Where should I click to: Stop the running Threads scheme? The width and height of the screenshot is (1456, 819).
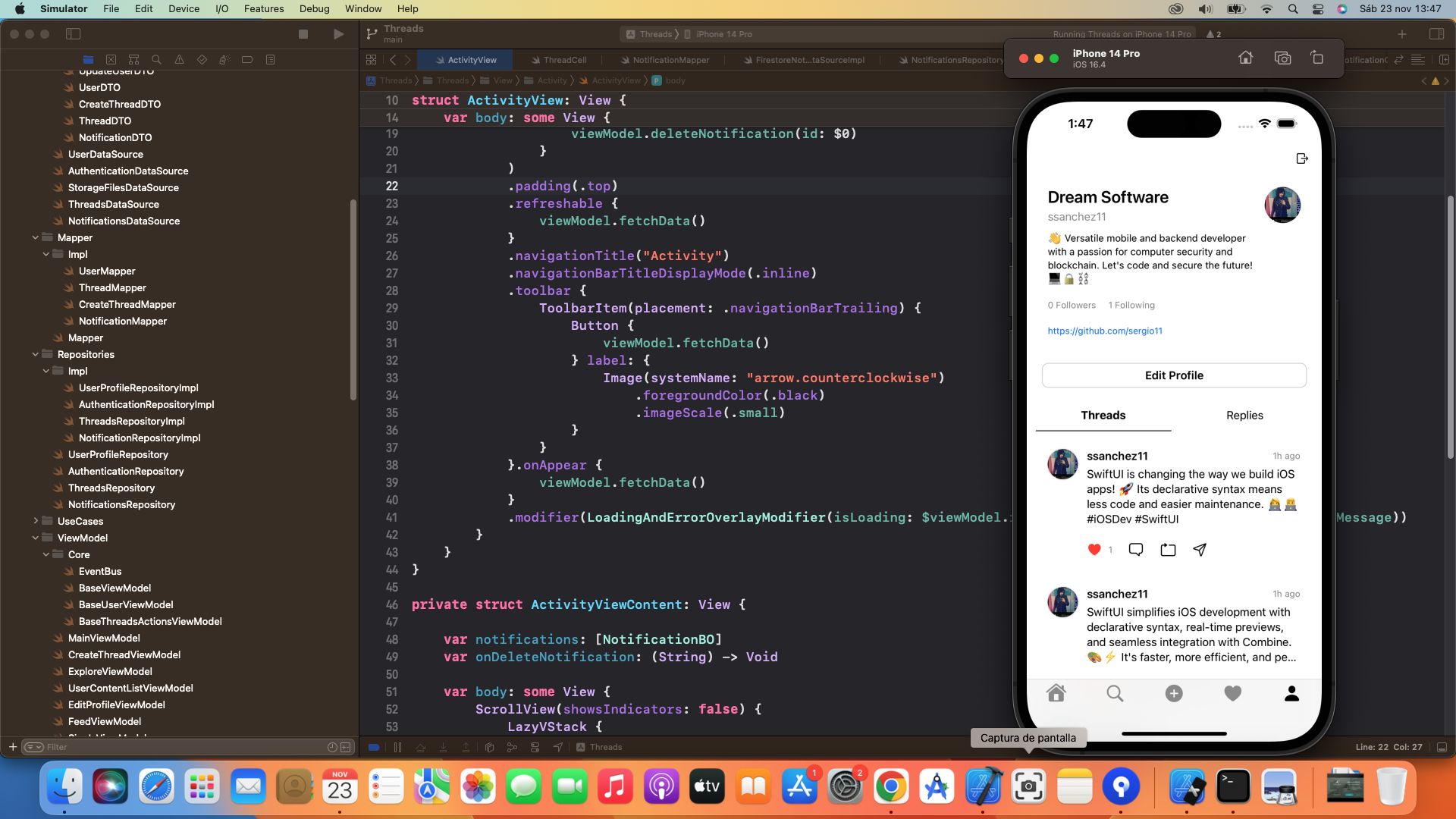tap(303, 34)
